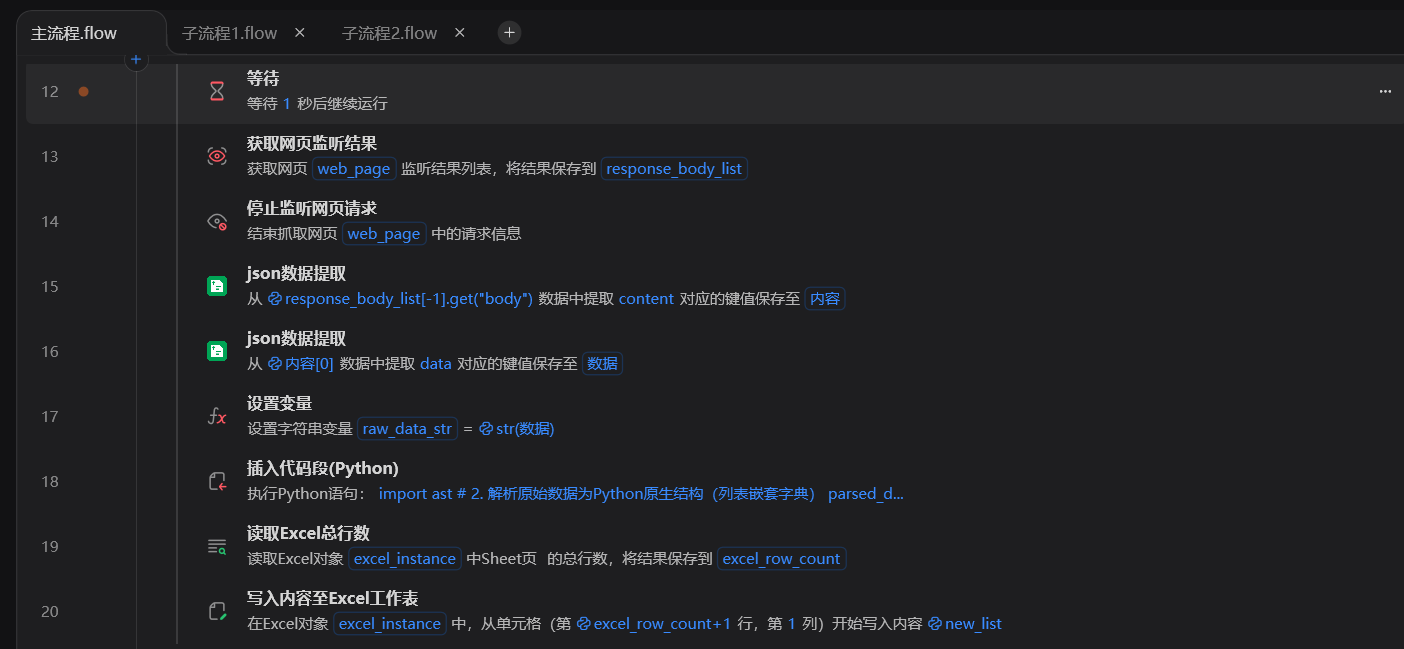Viewport: 1404px width, 649px height.
Task: Toggle the breakpoint dot on line 12
Action: click(84, 90)
